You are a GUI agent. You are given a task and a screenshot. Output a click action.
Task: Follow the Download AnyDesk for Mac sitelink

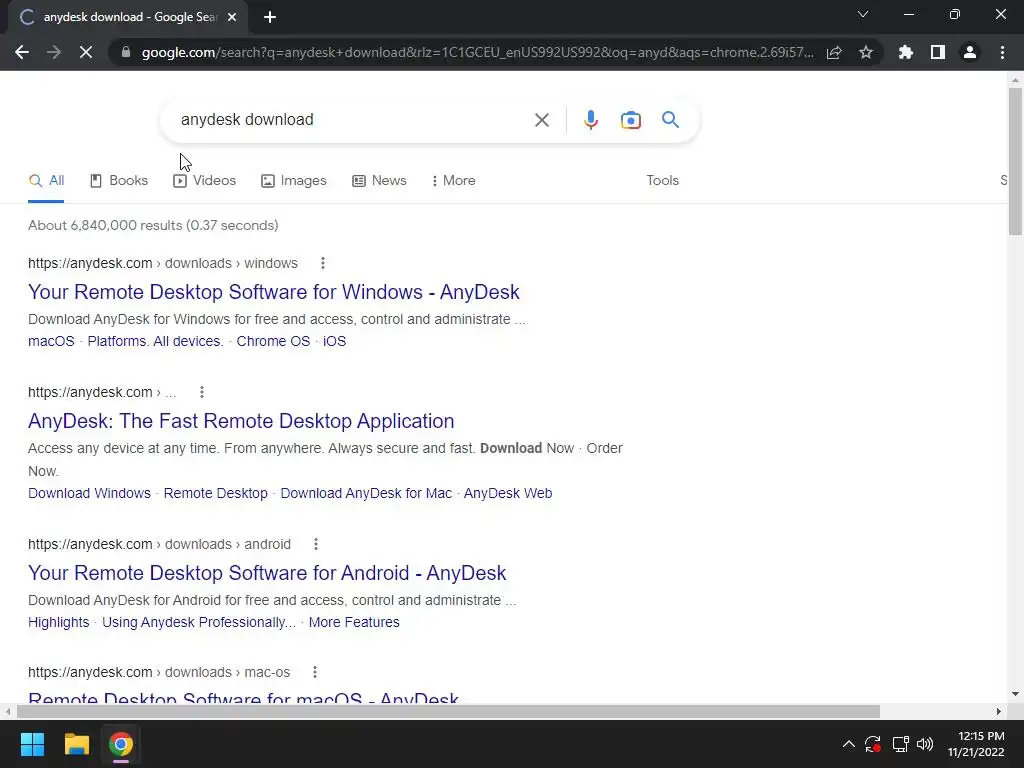[x=366, y=493]
